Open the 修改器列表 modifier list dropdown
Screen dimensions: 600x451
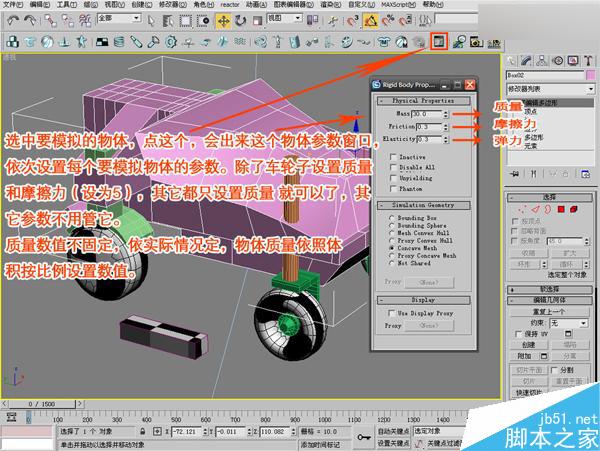[551, 89]
